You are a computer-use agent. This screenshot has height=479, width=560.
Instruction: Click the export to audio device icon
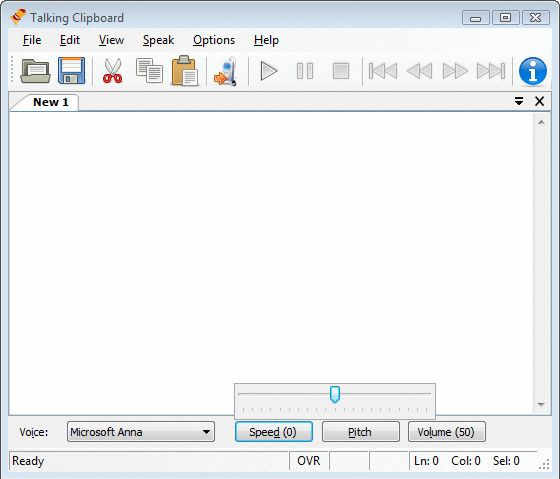pos(226,71)
